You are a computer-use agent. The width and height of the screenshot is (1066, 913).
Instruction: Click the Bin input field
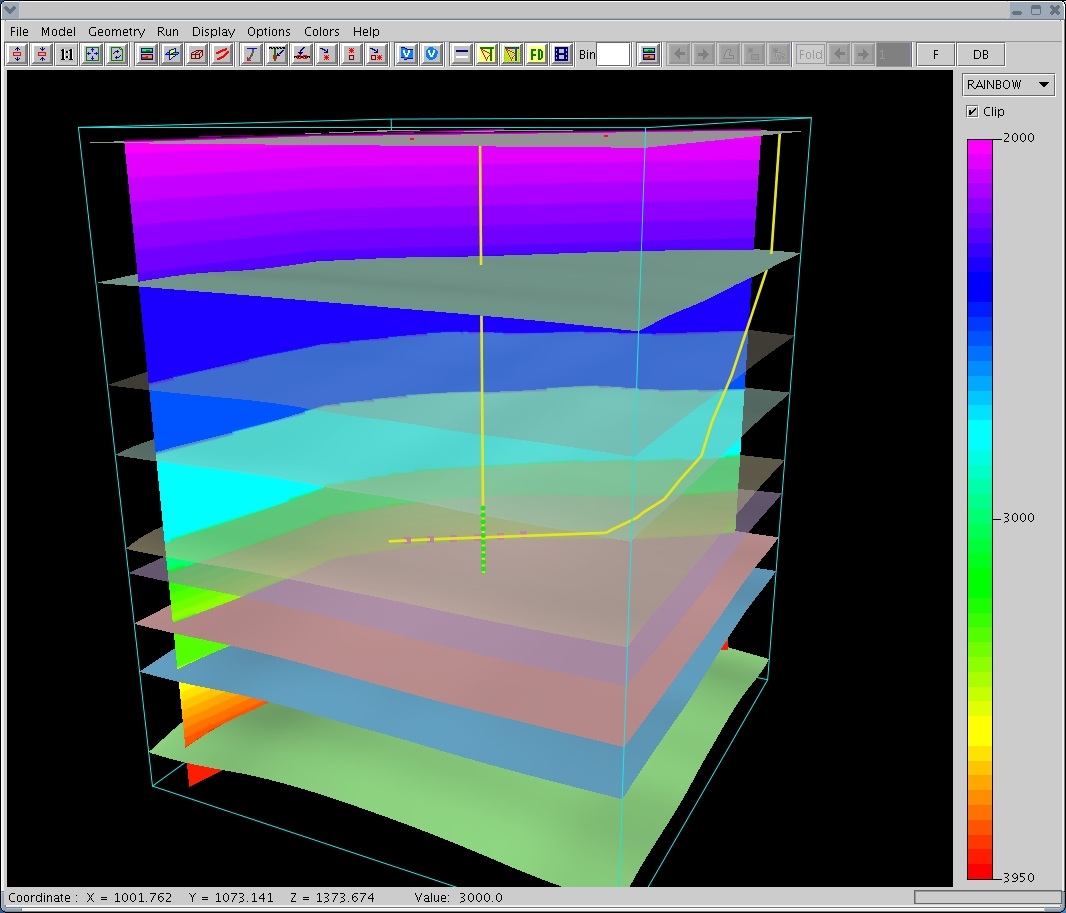point(613,55)
